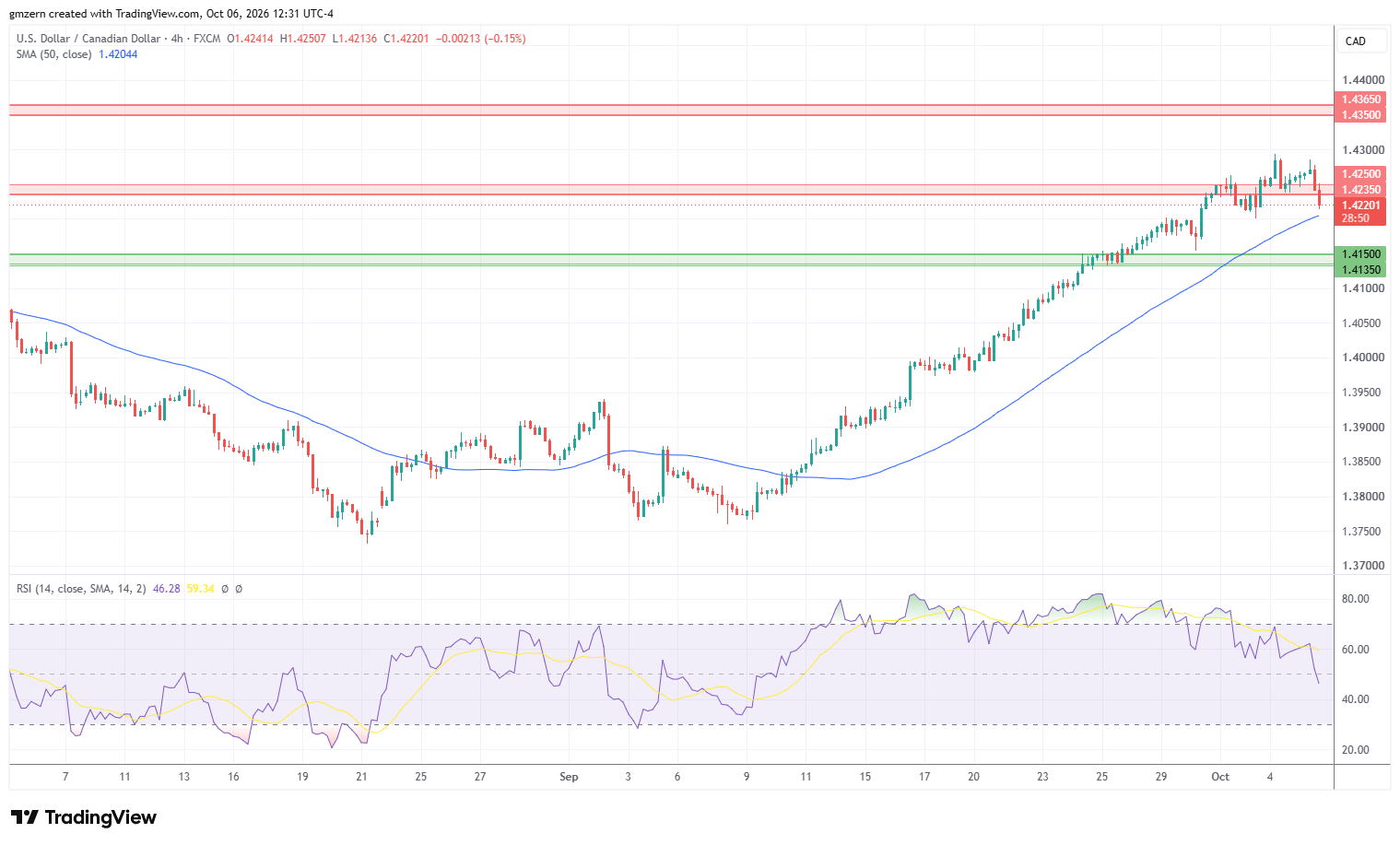This screenshot has height=845, width=1400.
Task: Click the 28:50 bar countdown timer
Action: pyautogui.click(x=1355, y=218)
